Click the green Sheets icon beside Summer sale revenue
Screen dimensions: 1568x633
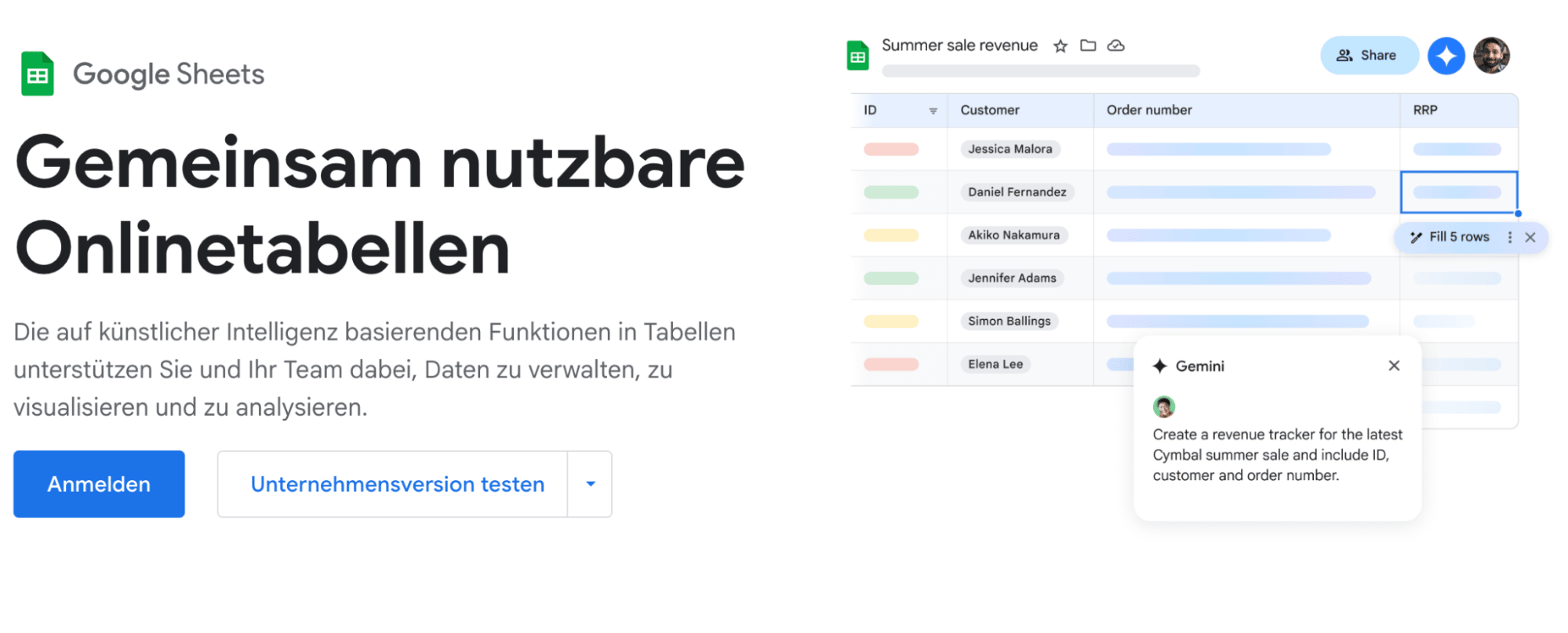coord(858,56)
